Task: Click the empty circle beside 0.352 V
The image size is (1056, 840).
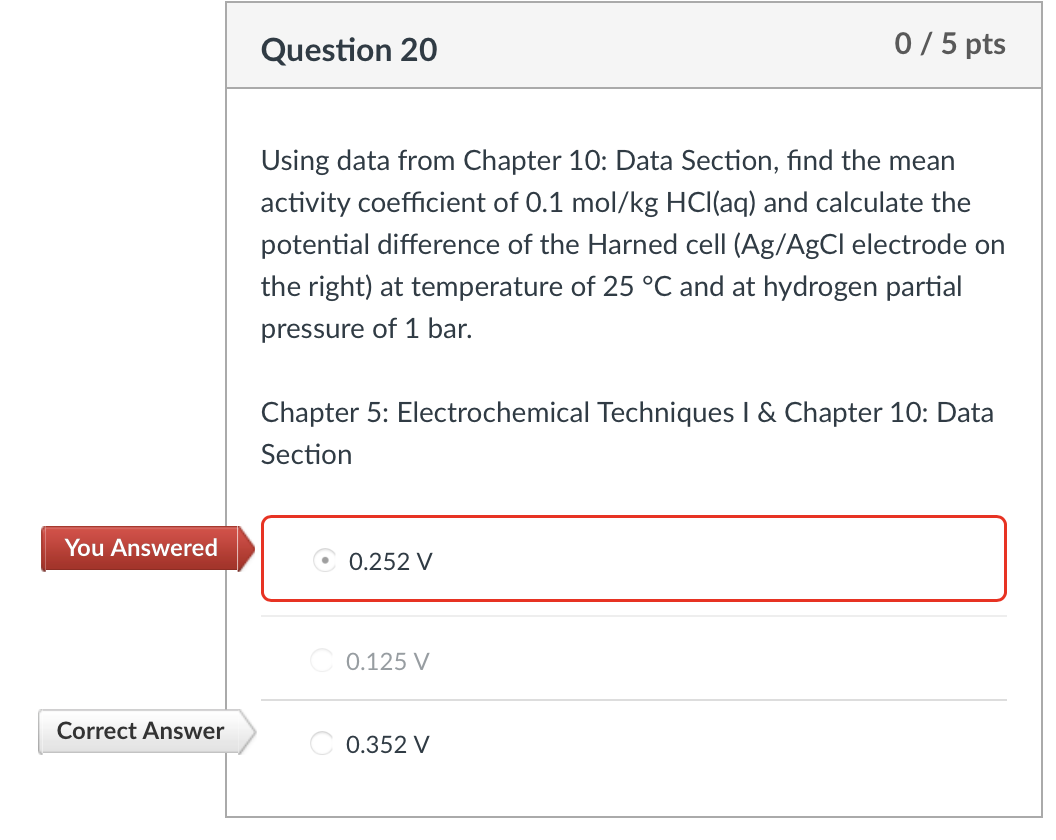Action: click(x=322, y=743)
